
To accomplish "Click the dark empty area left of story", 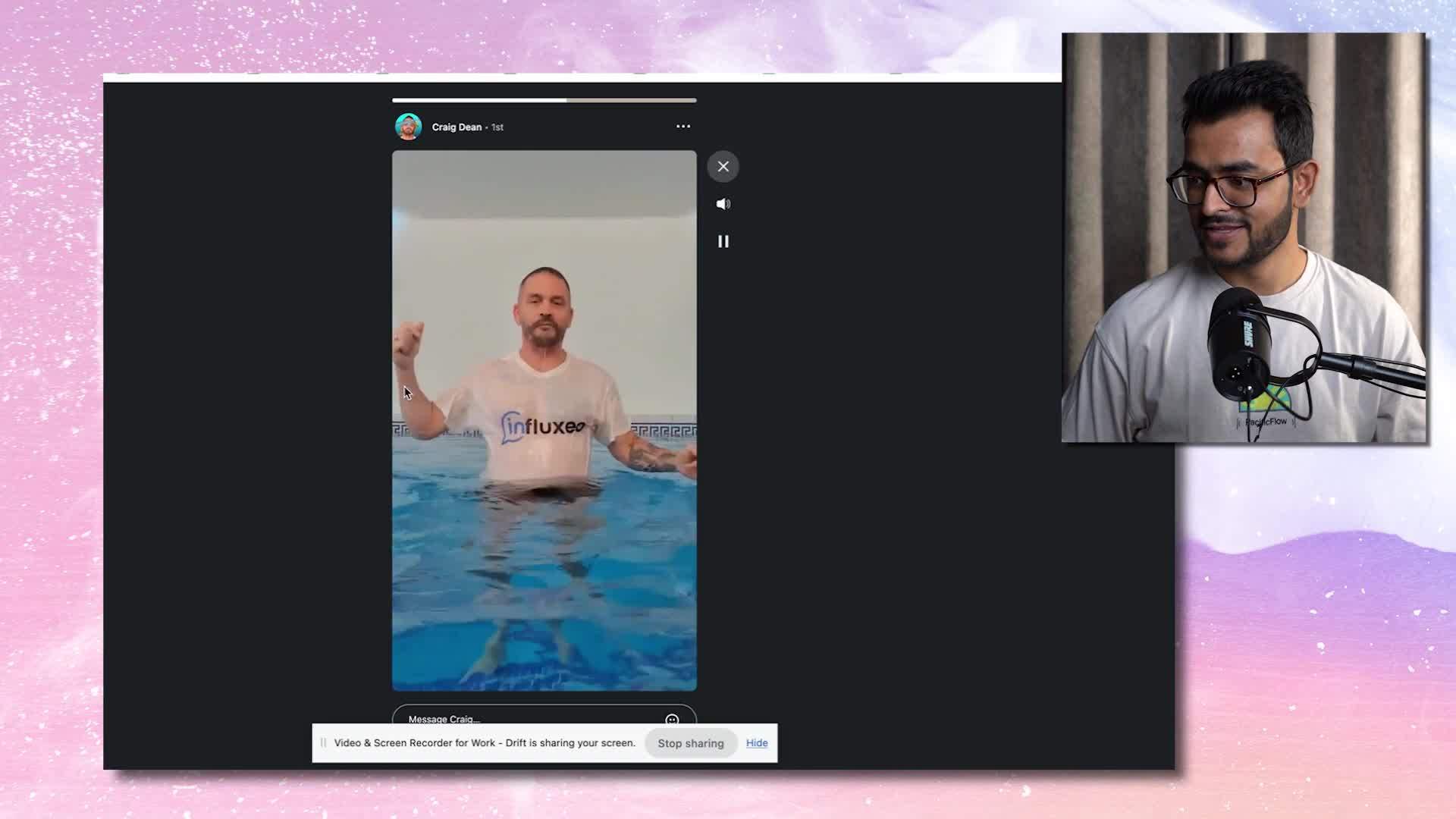I will [x=243, y=417].
